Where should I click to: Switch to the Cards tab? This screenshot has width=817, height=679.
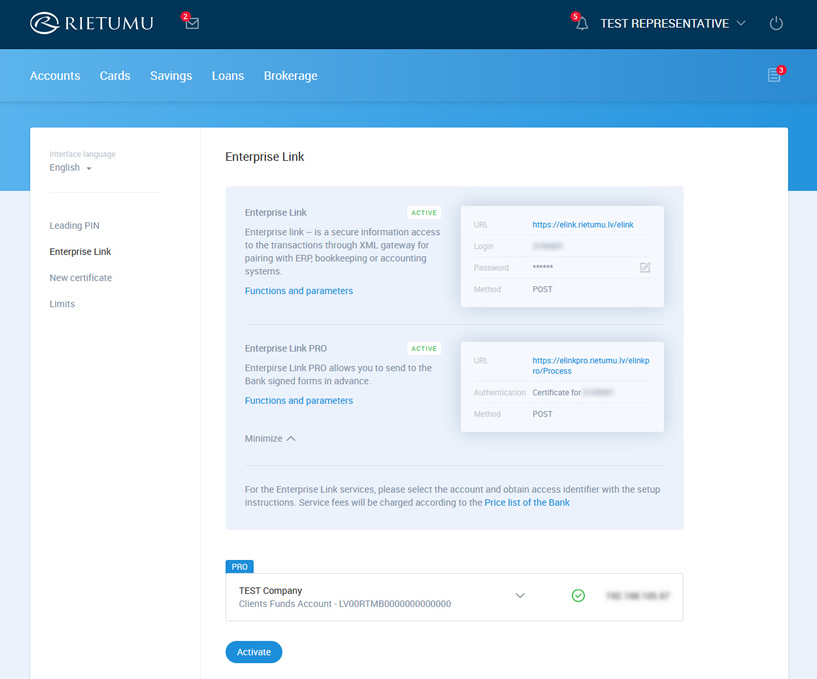tap(114, 75)
